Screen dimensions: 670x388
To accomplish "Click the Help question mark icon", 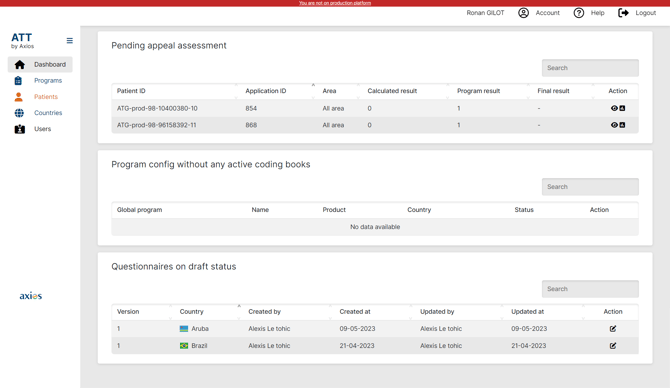I will [579, 13].
